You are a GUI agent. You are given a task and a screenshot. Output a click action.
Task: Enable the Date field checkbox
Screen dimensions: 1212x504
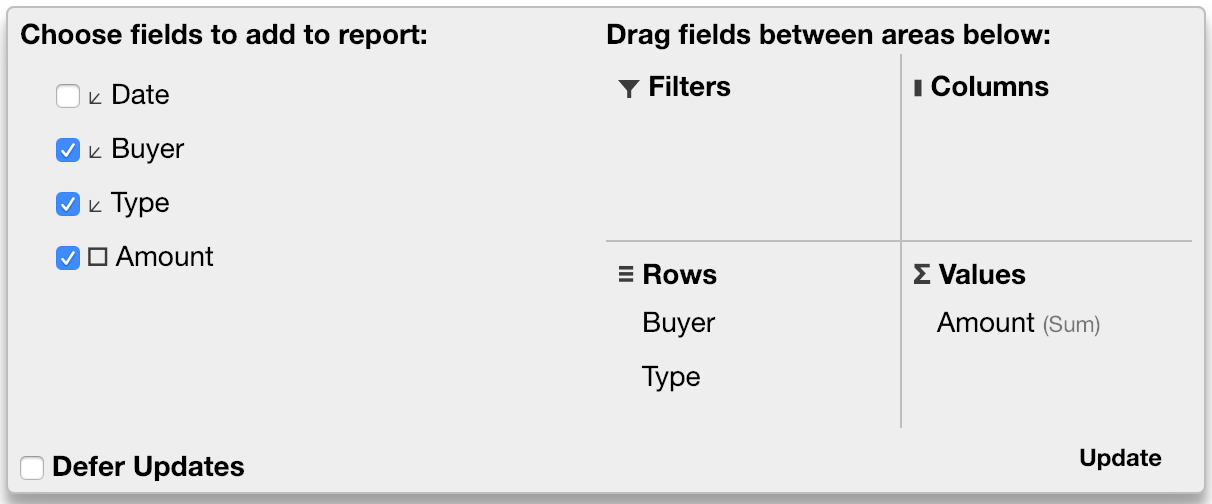click(x=67, y=97)
